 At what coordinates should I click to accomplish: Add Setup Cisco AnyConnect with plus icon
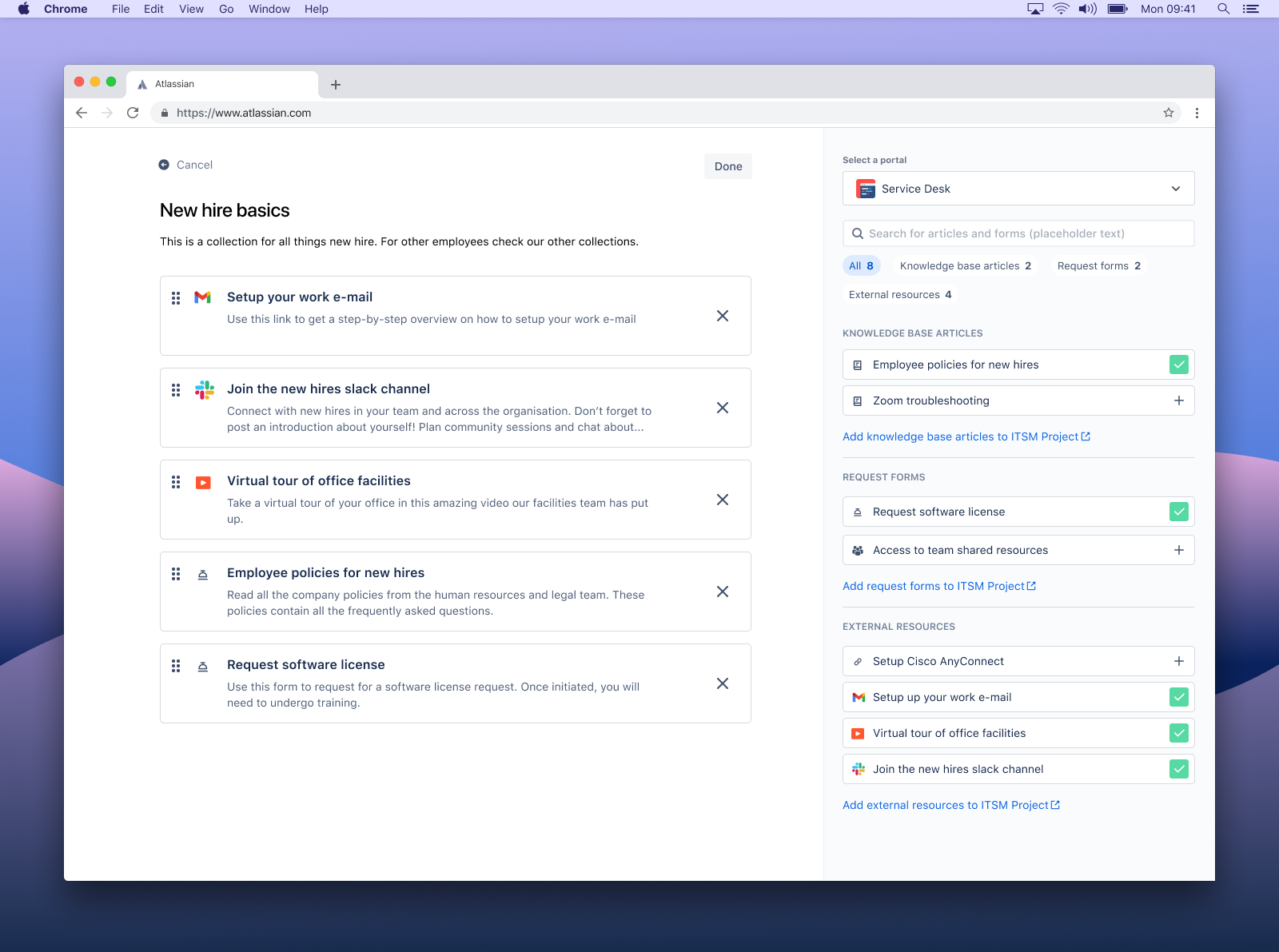(x=1179, y=661)
